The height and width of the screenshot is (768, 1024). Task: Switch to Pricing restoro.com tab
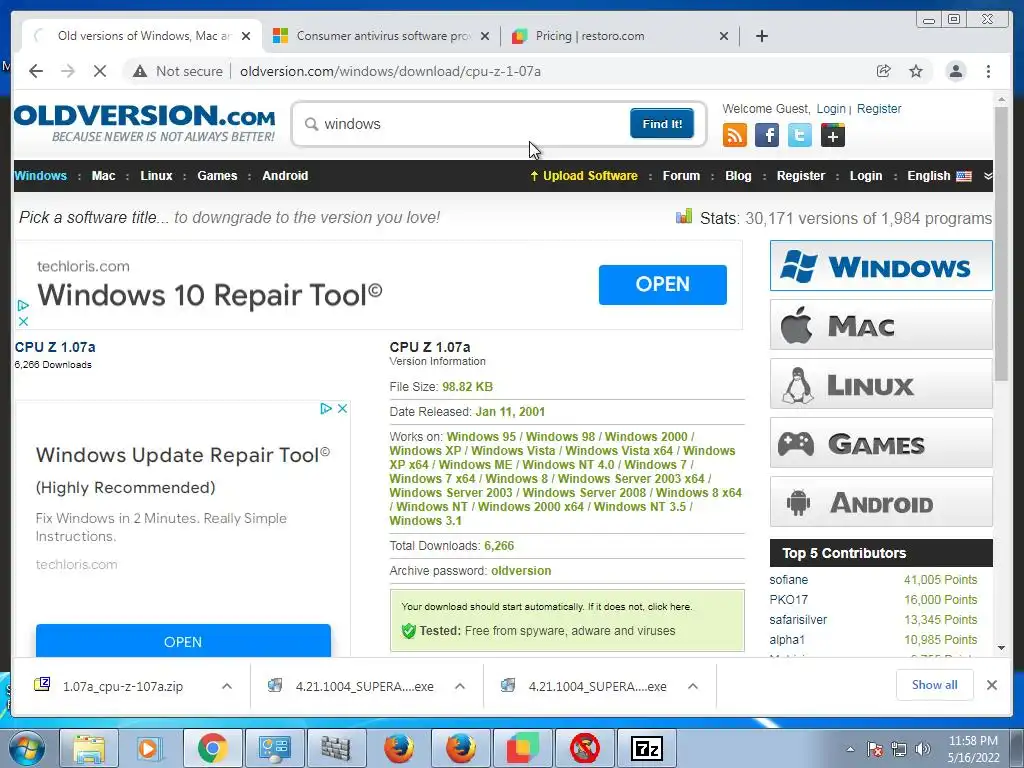coord(619,36)
